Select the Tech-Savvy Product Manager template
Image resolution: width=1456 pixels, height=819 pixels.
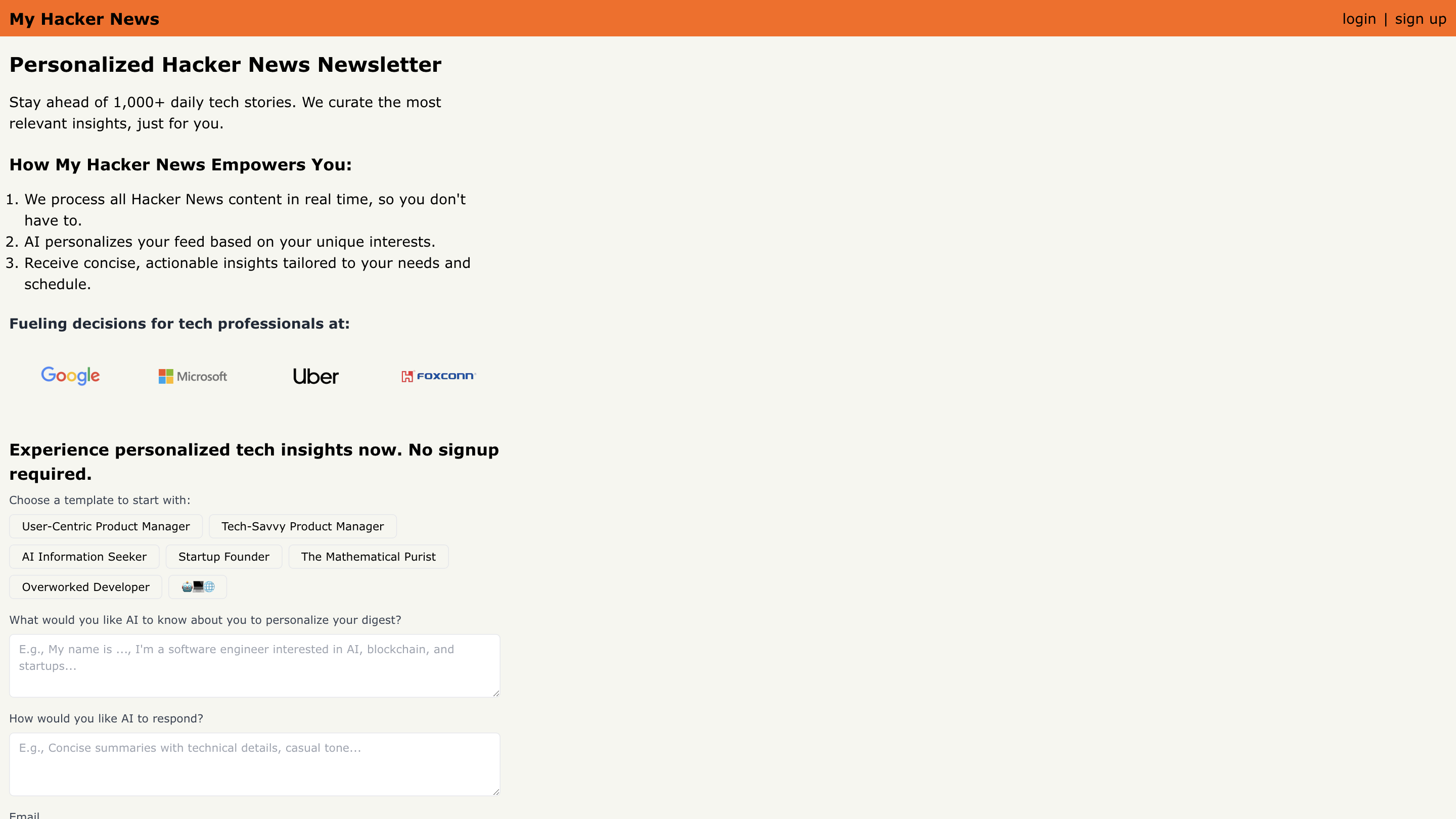point(302,526)
